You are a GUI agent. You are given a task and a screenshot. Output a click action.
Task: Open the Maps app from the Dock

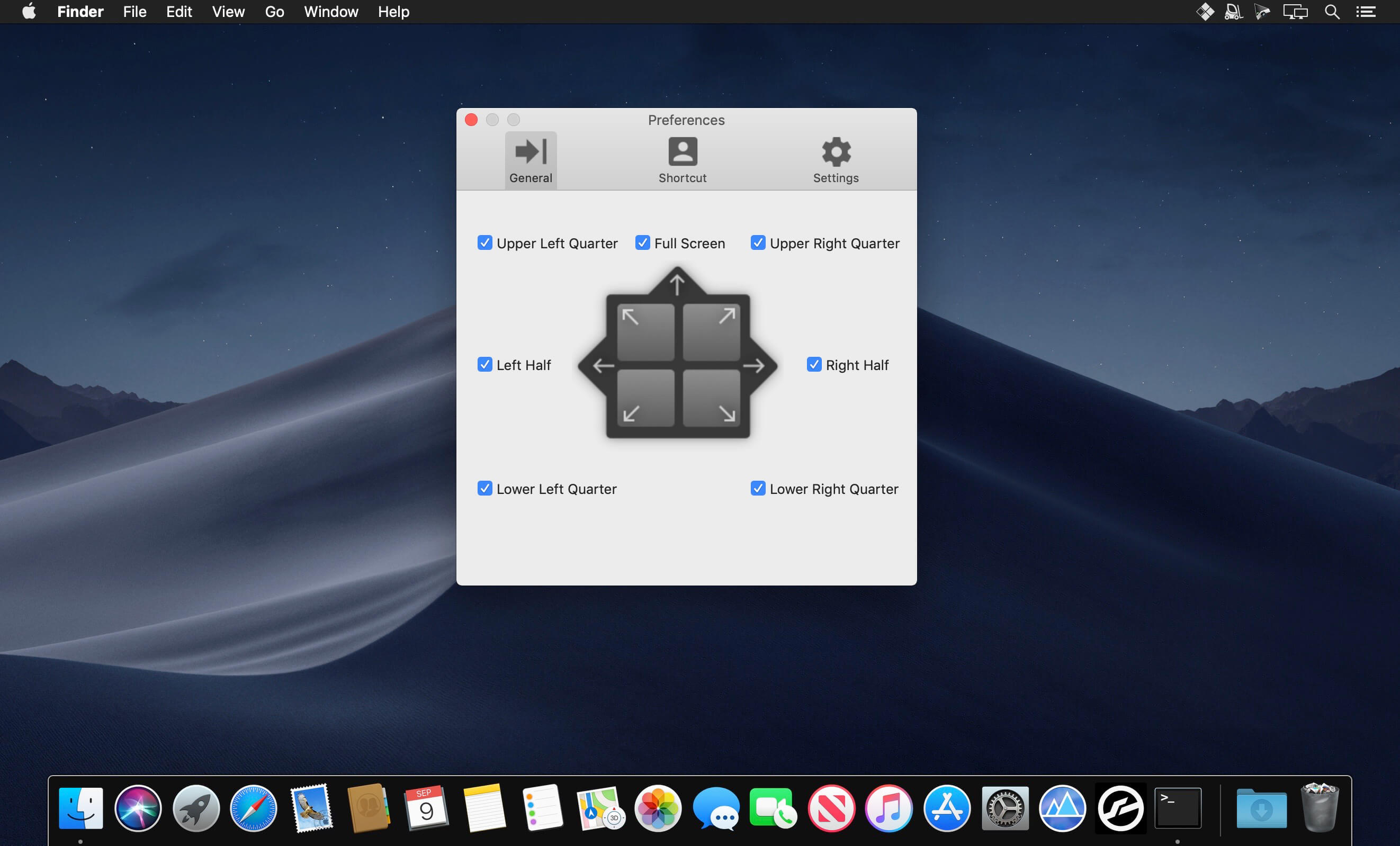pos(600,808)
